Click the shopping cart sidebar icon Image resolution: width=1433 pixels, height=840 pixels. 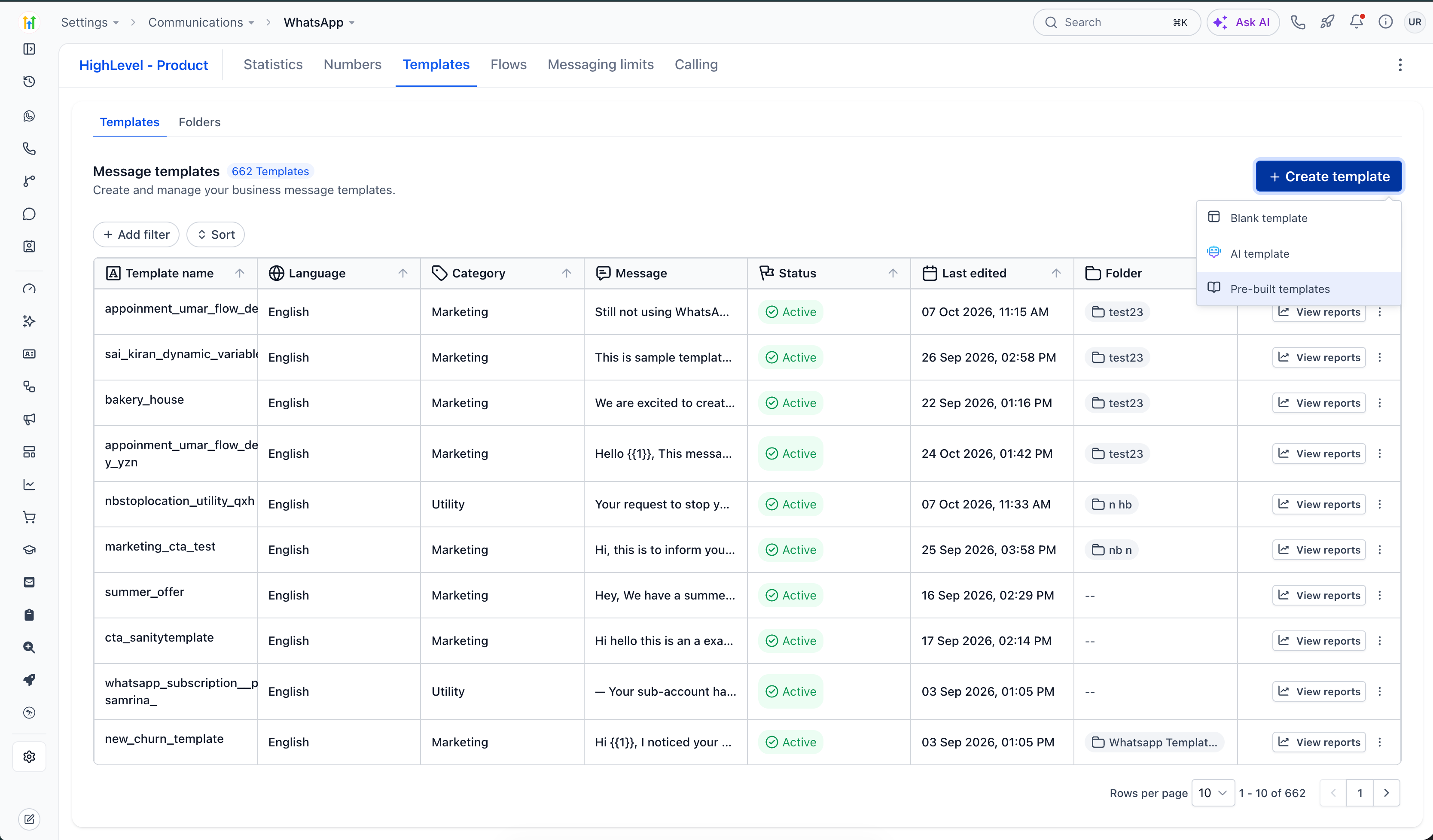29,517
